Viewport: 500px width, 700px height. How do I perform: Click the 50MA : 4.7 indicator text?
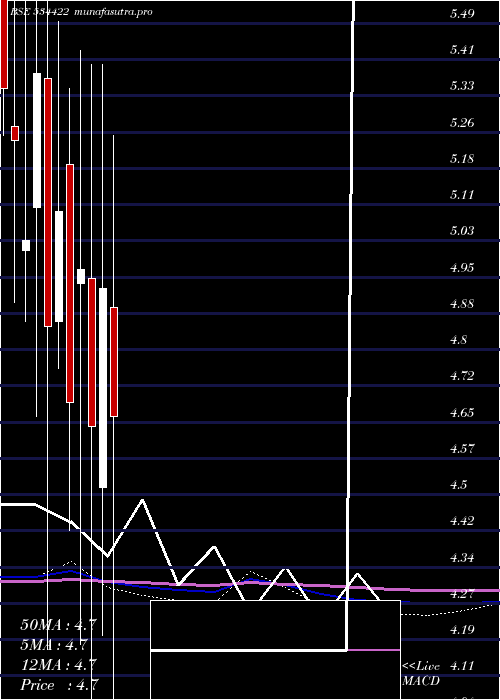58,625
